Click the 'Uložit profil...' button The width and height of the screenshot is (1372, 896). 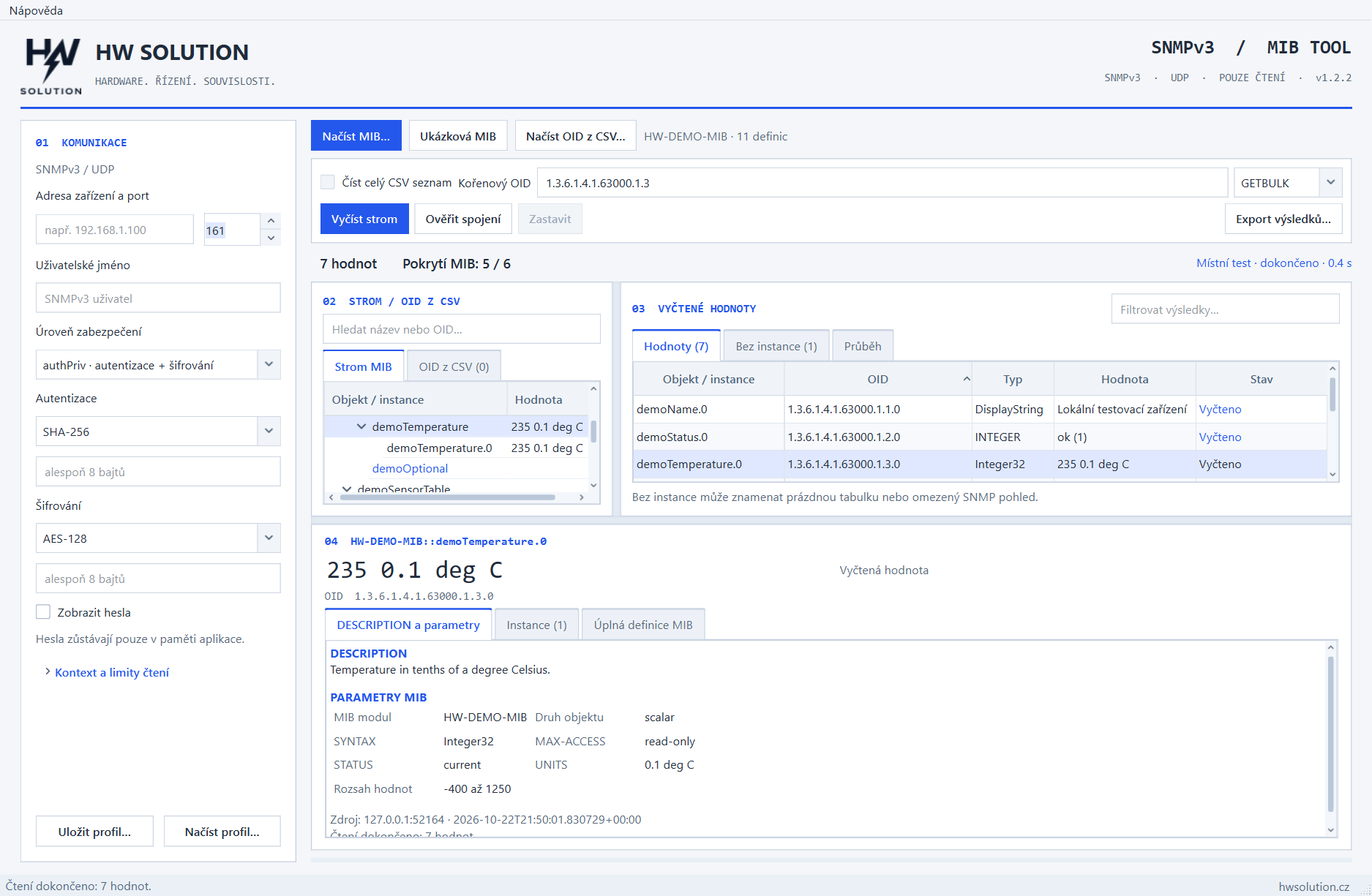point(94,832)
